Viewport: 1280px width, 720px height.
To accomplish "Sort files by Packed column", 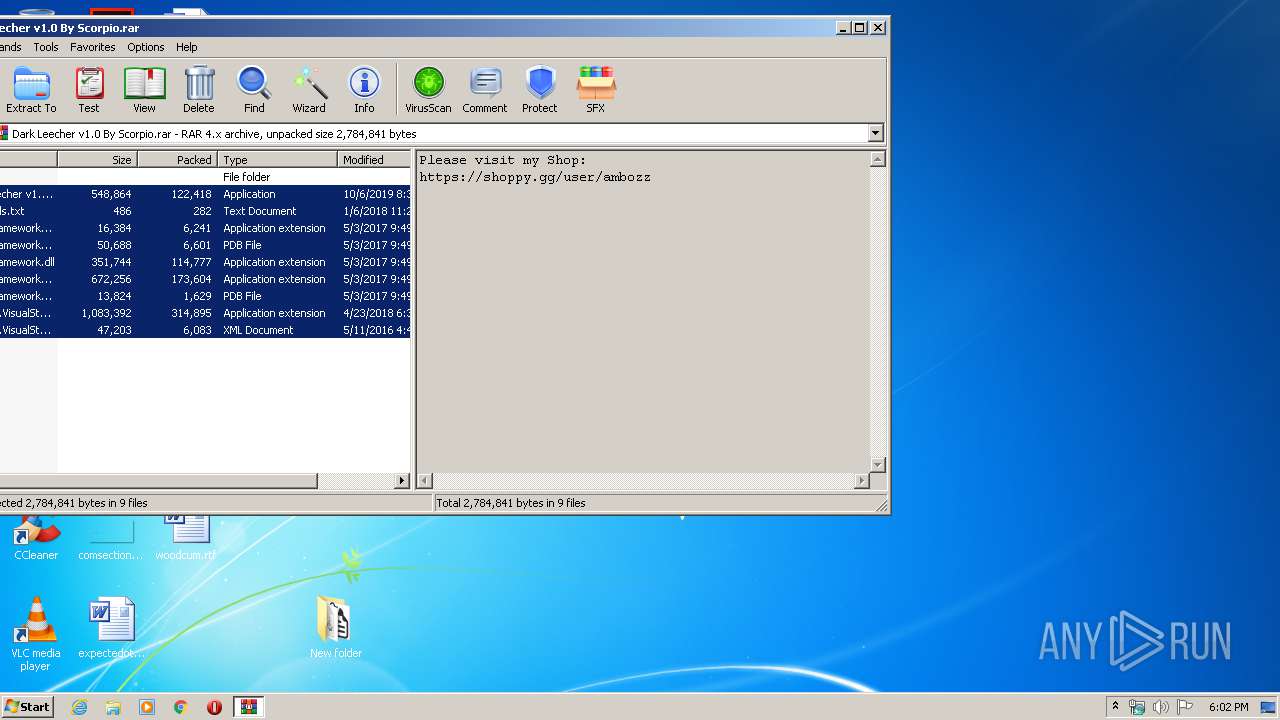I will (177, 159).
